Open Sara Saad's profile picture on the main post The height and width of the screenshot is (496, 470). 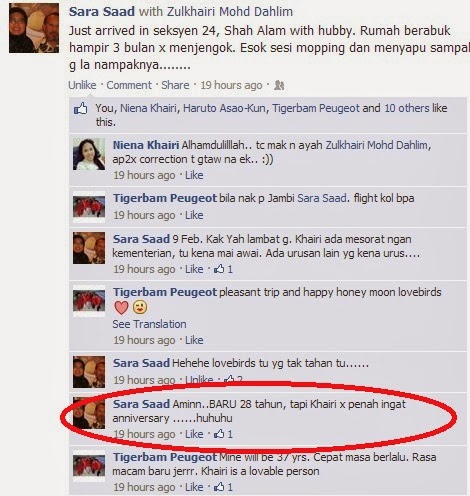click(x=34, y=28)
